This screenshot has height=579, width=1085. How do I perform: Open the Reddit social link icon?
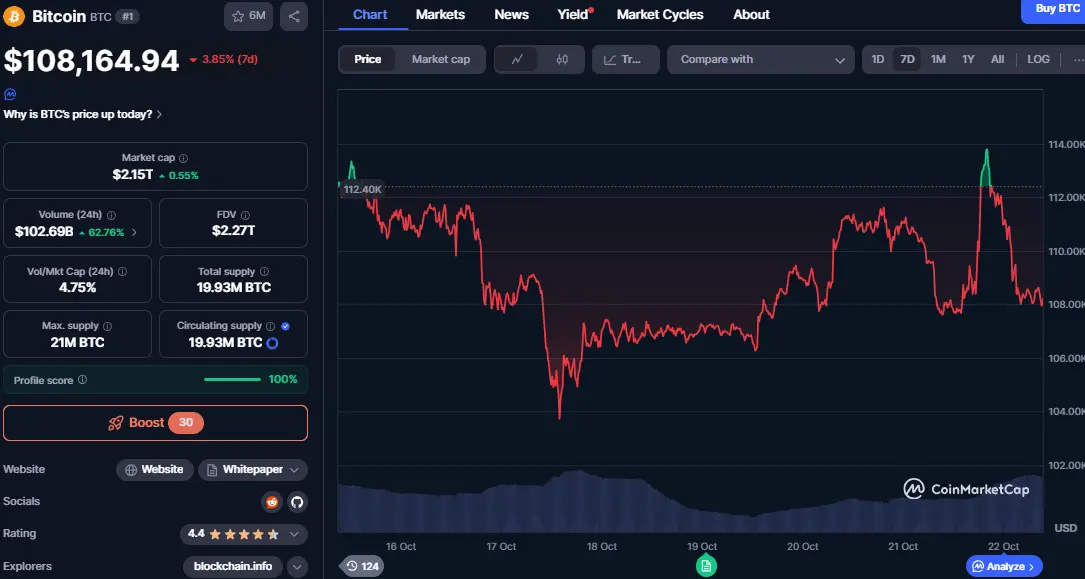point(272,502)
